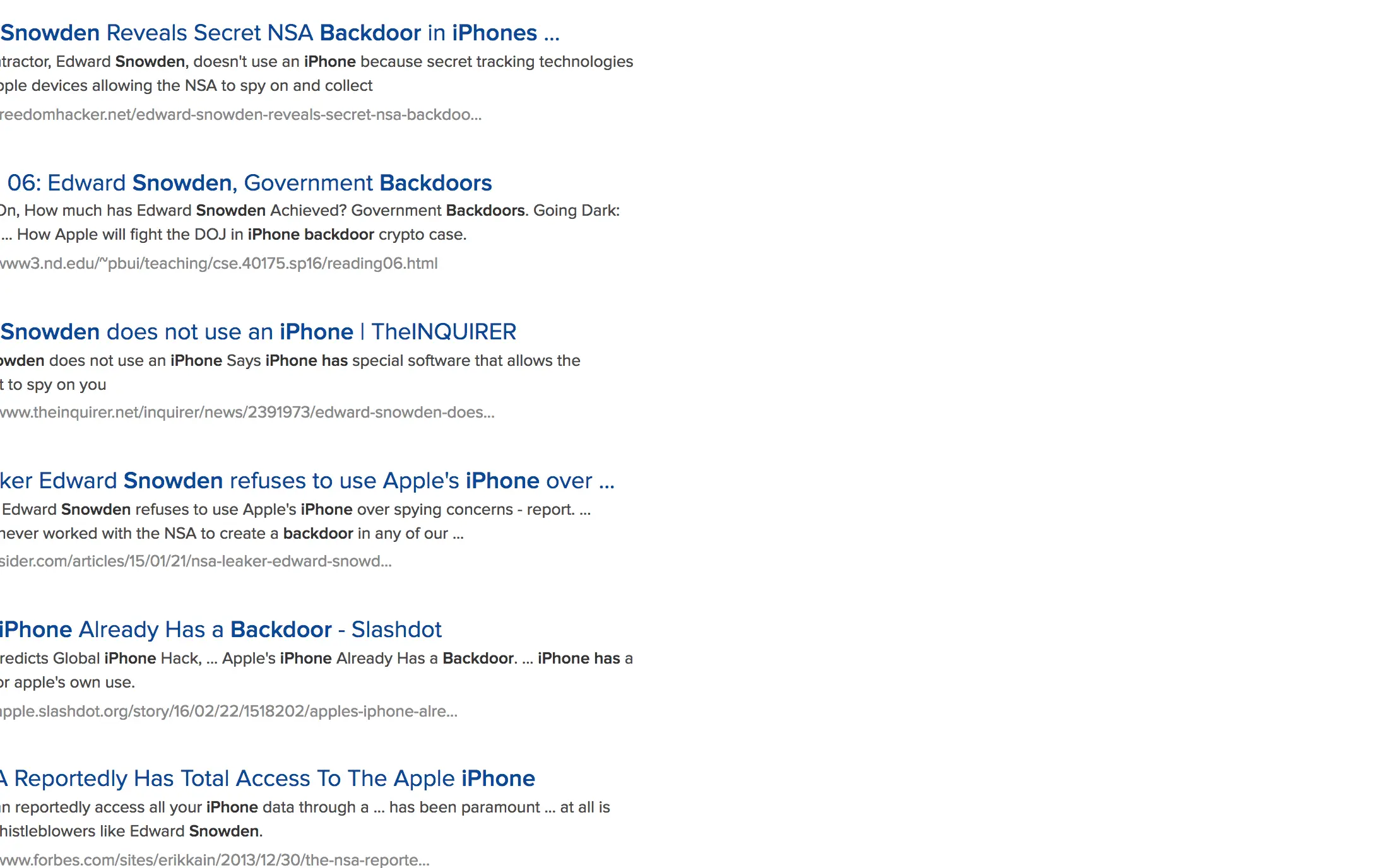
Task: Open 'Reportedly Has Total Access To The Apple iPhone' result
Action: coord(268,778)
